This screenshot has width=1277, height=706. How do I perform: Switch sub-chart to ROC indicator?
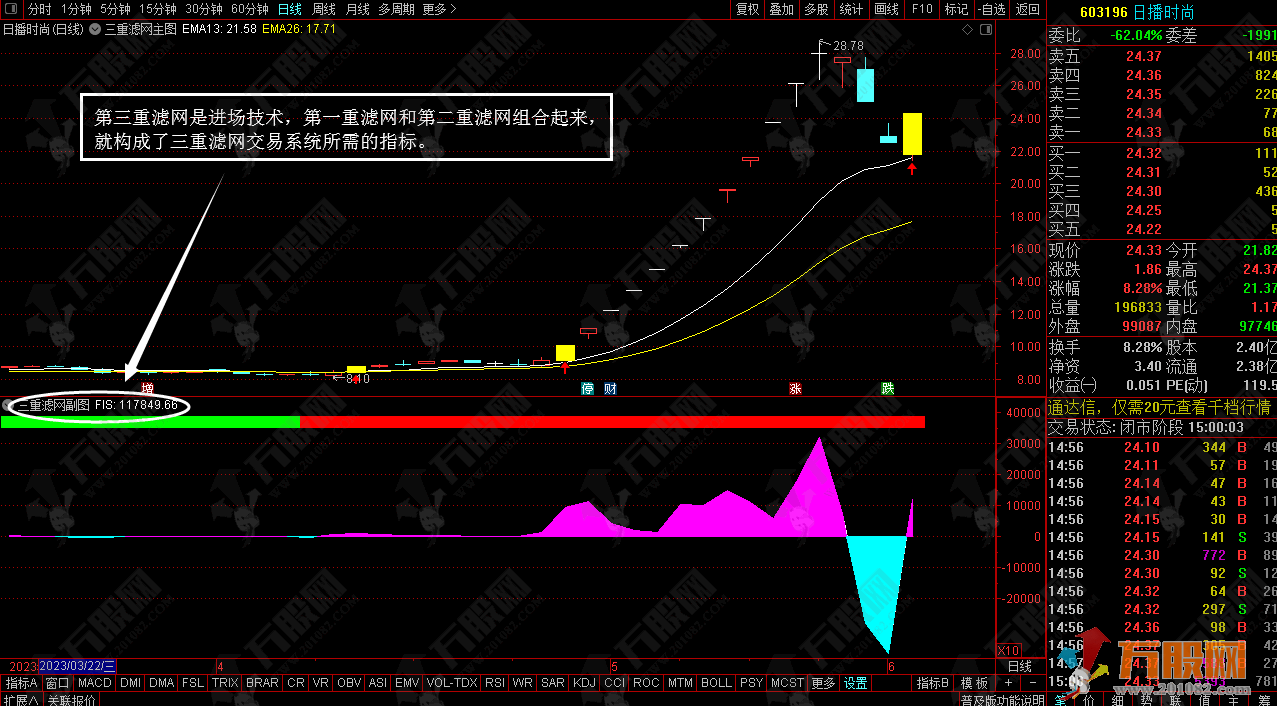(x=646, y=683)
